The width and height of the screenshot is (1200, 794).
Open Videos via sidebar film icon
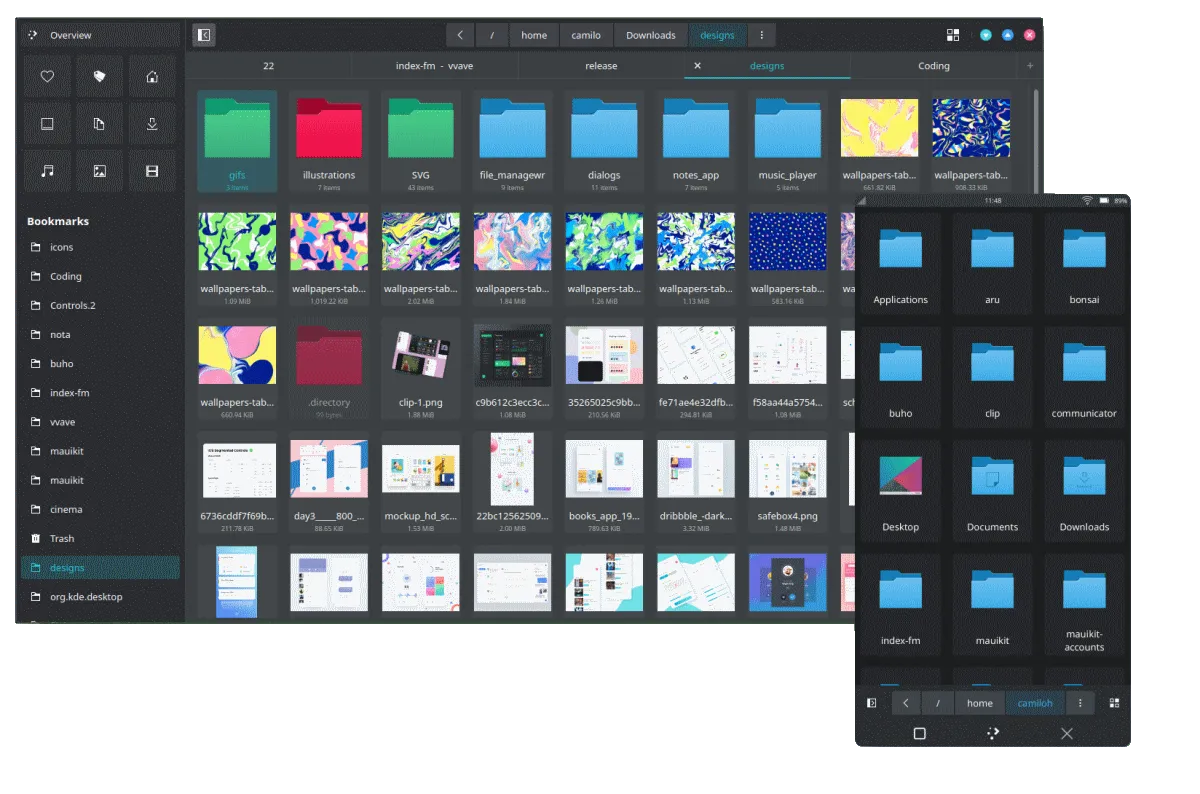coord(152,171)
